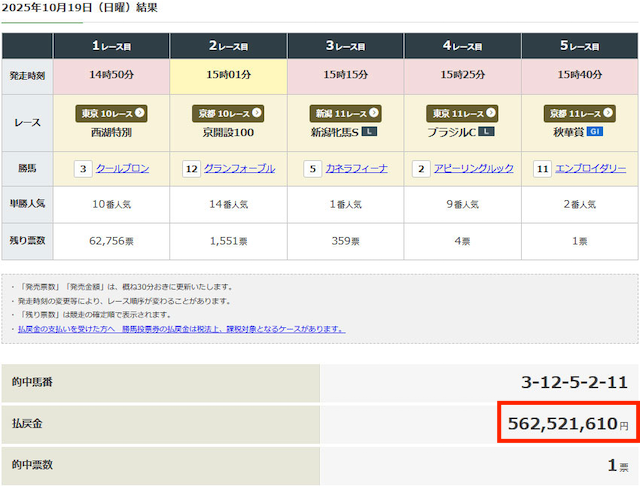Select the 5レース目 column header
The width and height of the screenshot is (640, 486).
click(x=580, y=46)
